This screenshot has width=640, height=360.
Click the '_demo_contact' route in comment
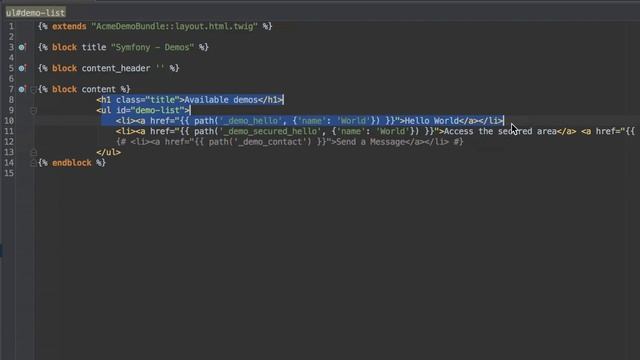pyautogui.click(x=268, y=142)
